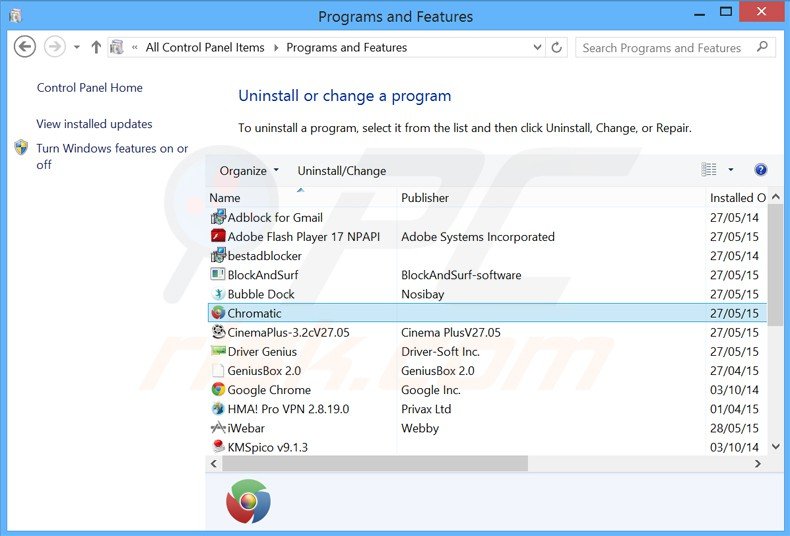Go up one folder level arrow
790x536 pixels.
[x=96, y=47]
